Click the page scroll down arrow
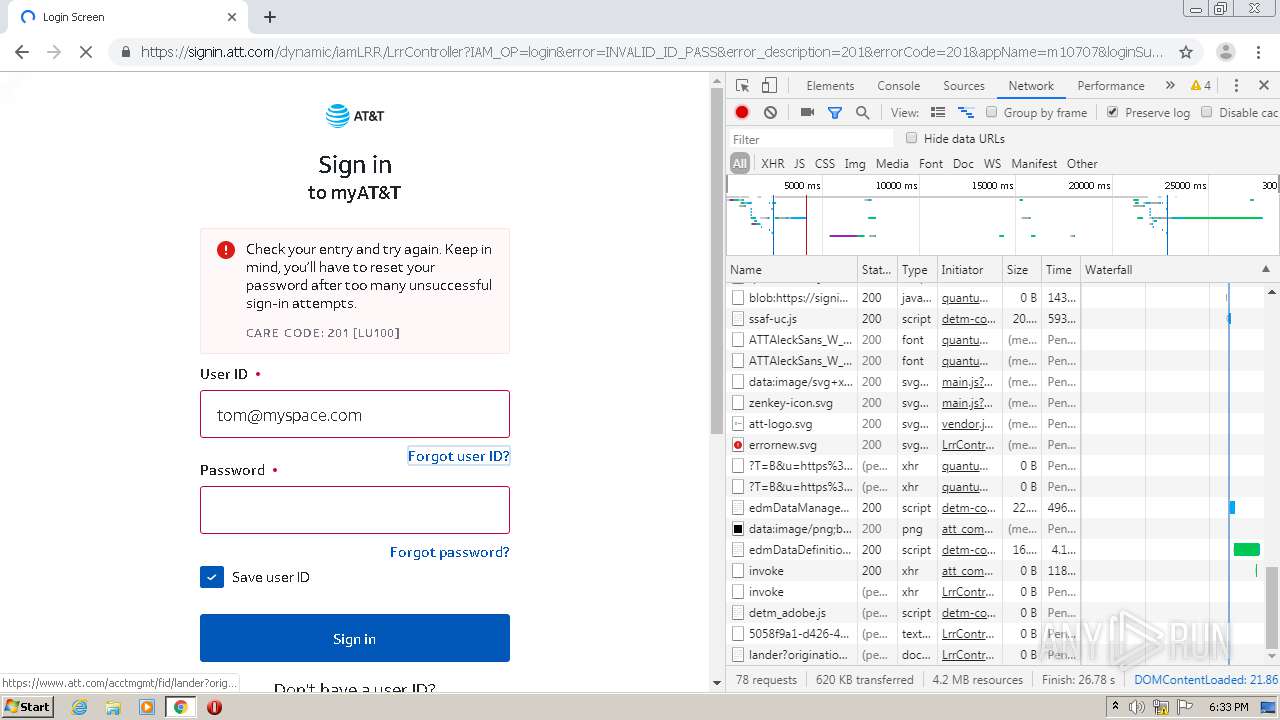1280x720 pixels. (x=716, y=683)
